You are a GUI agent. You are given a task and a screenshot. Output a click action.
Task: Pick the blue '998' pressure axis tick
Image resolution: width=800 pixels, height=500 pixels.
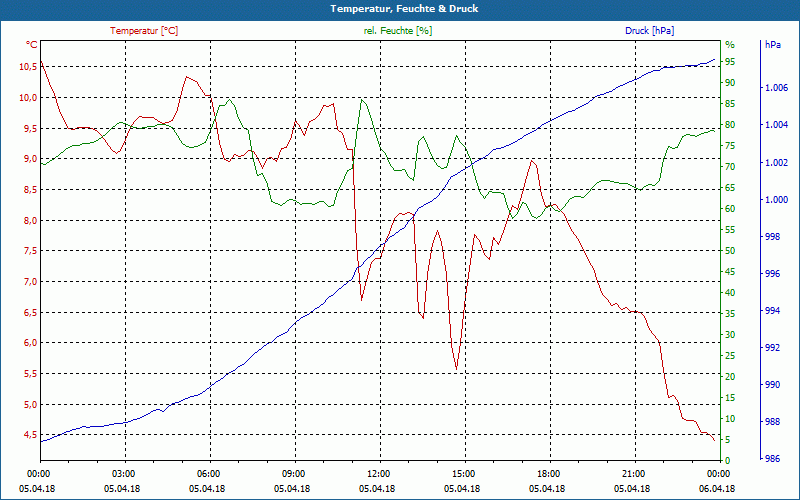[x=773, y=237]
